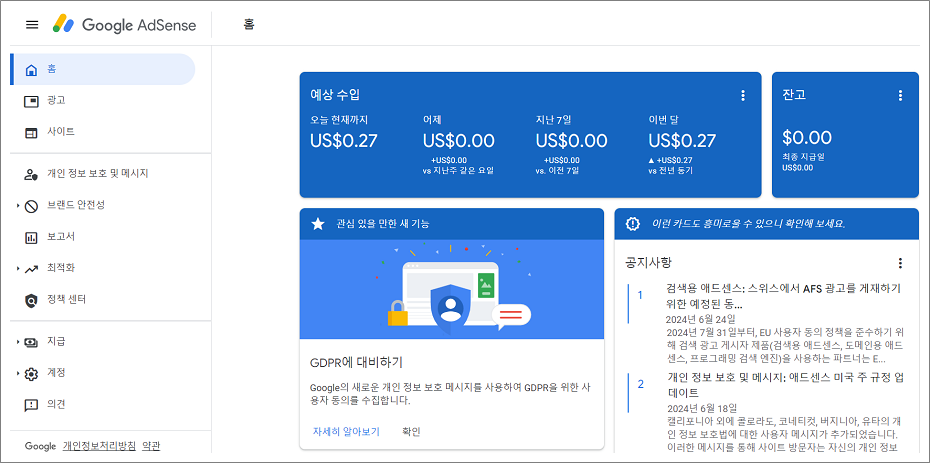Click the 계정 gear icon

[x=31, y=374]
